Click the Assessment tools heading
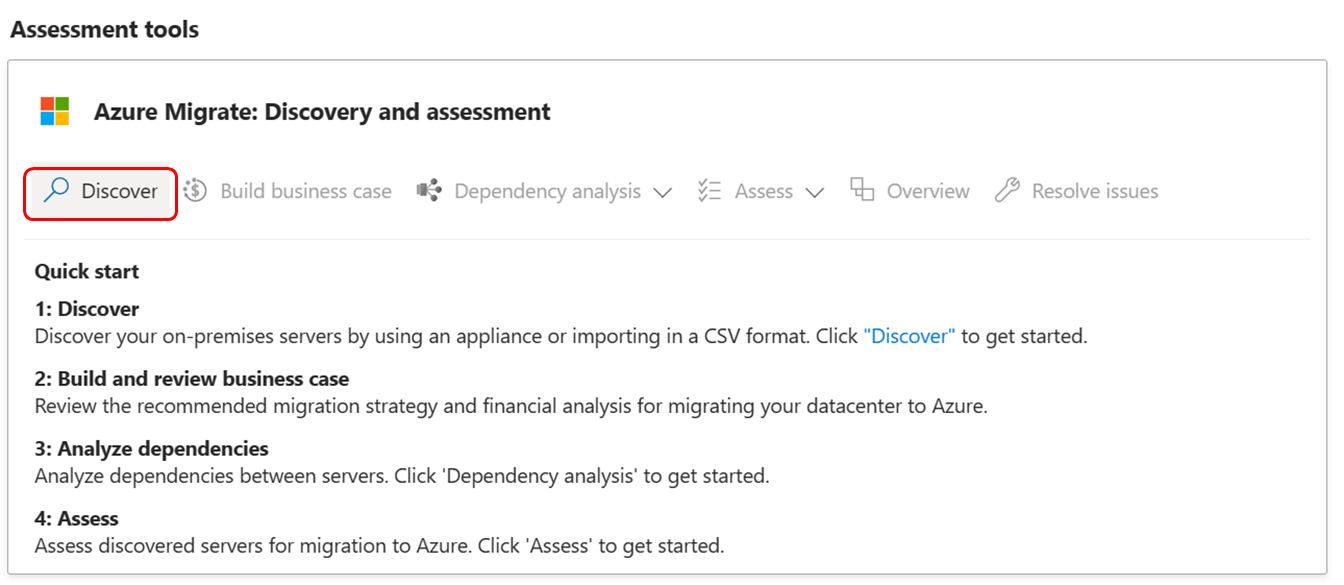This screenshot has height=585, width=1344. 104,29
